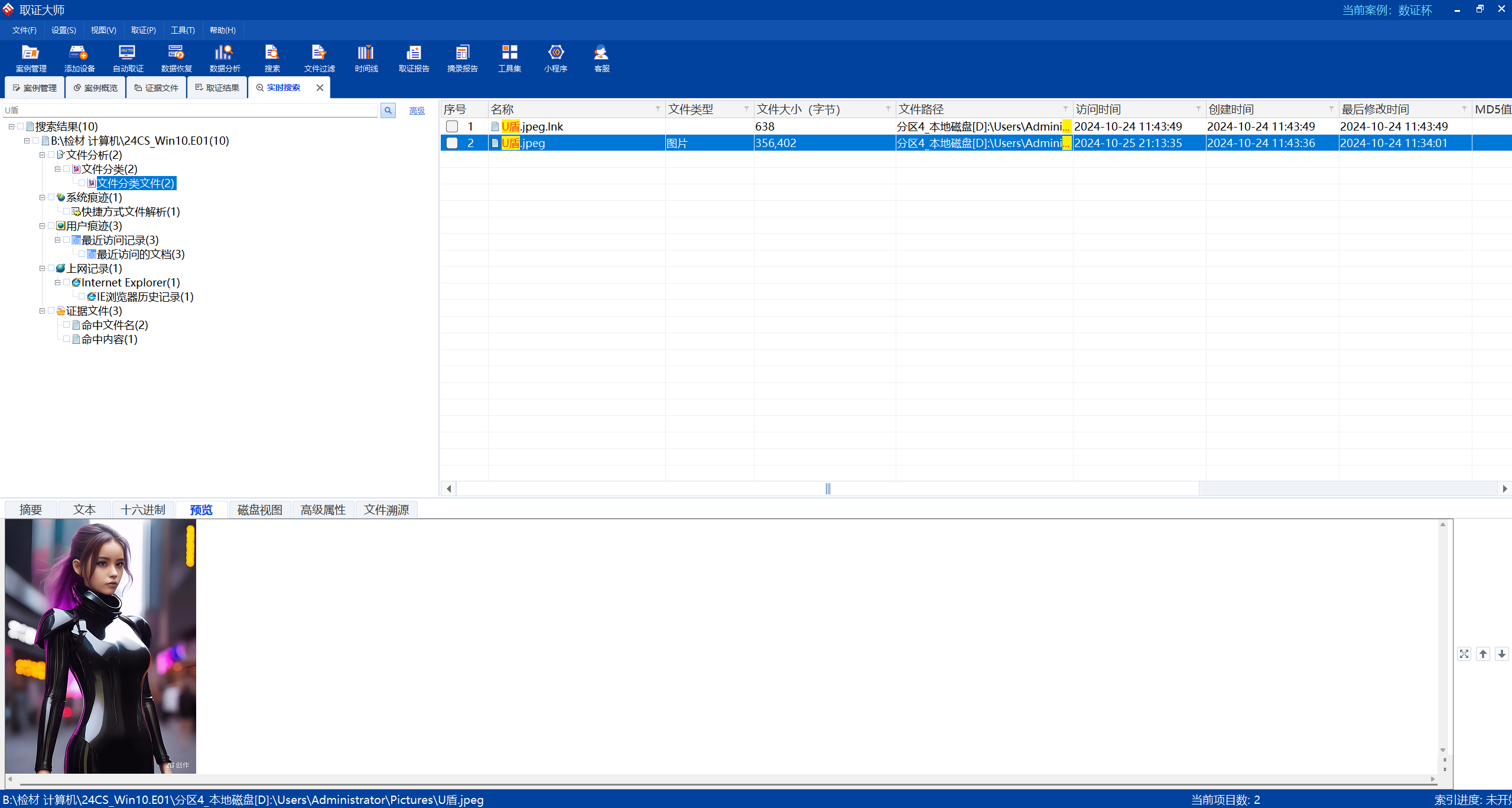Open the 取证(P) menu

[143, 30]
